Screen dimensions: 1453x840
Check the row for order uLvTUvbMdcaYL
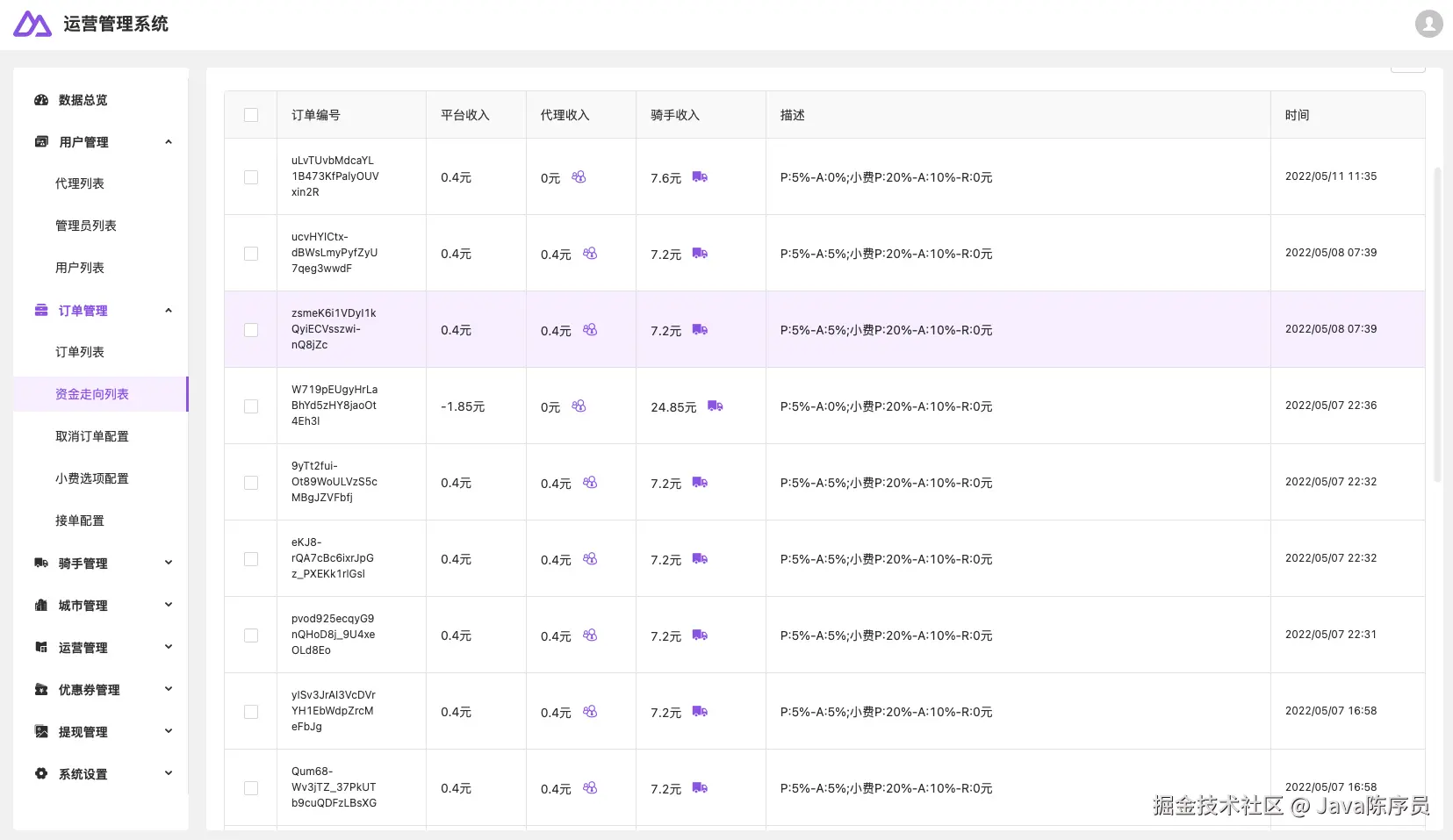(251, 177)
